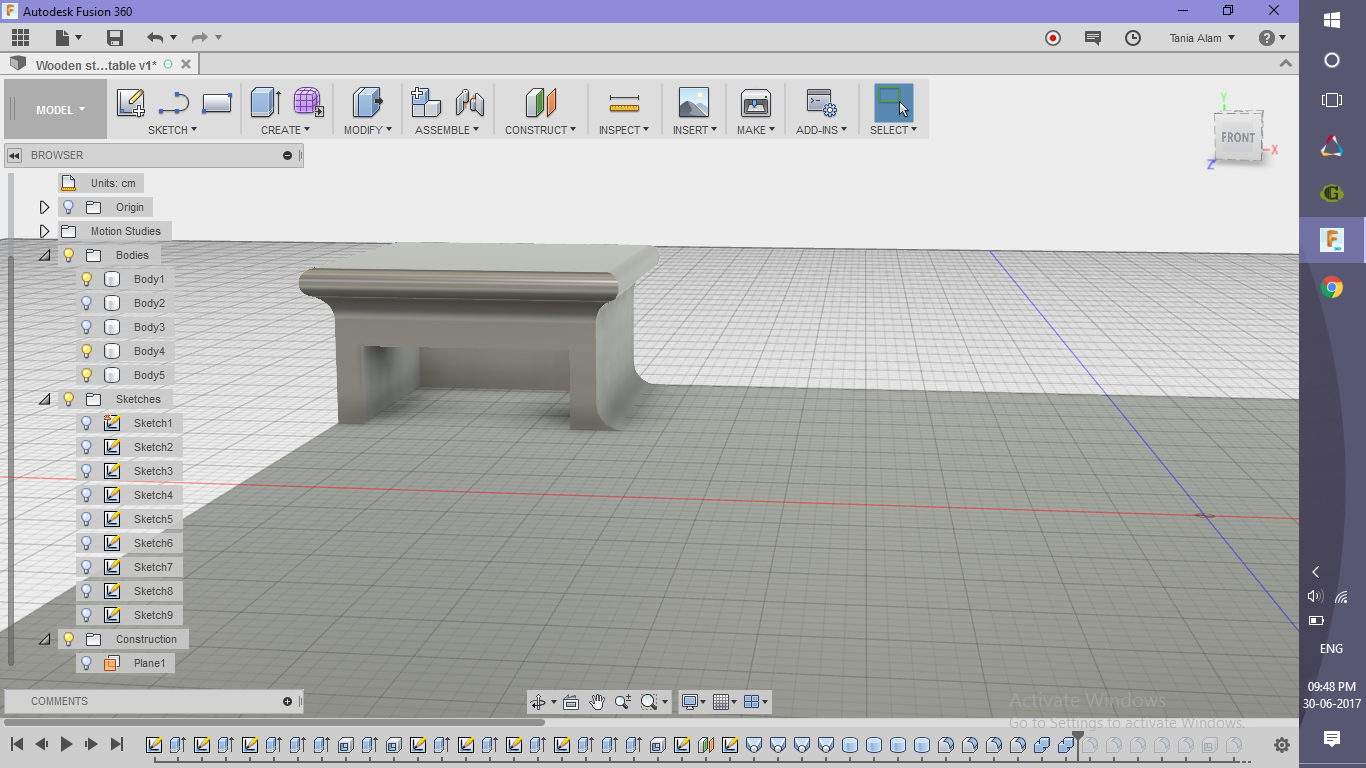Open timeline settings gear
Image resolution: width=1366 pixels, height=768 pixels.
(x=1282, y=745)
